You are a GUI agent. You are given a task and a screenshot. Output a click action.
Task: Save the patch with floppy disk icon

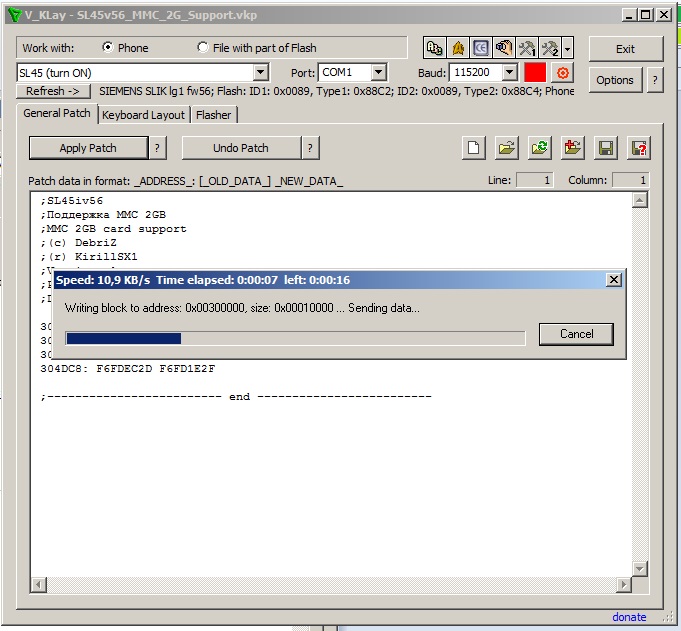605,148
